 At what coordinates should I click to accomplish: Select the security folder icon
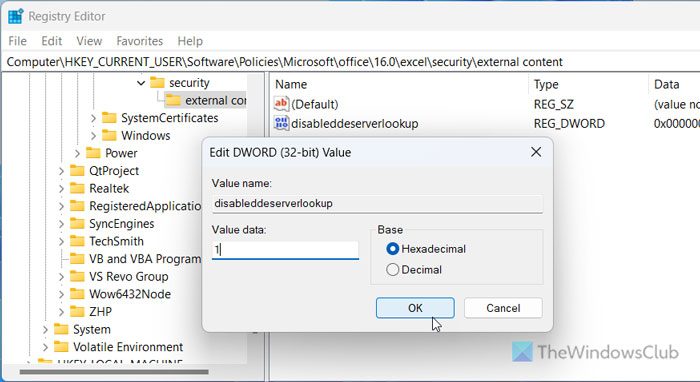(157, 83)
